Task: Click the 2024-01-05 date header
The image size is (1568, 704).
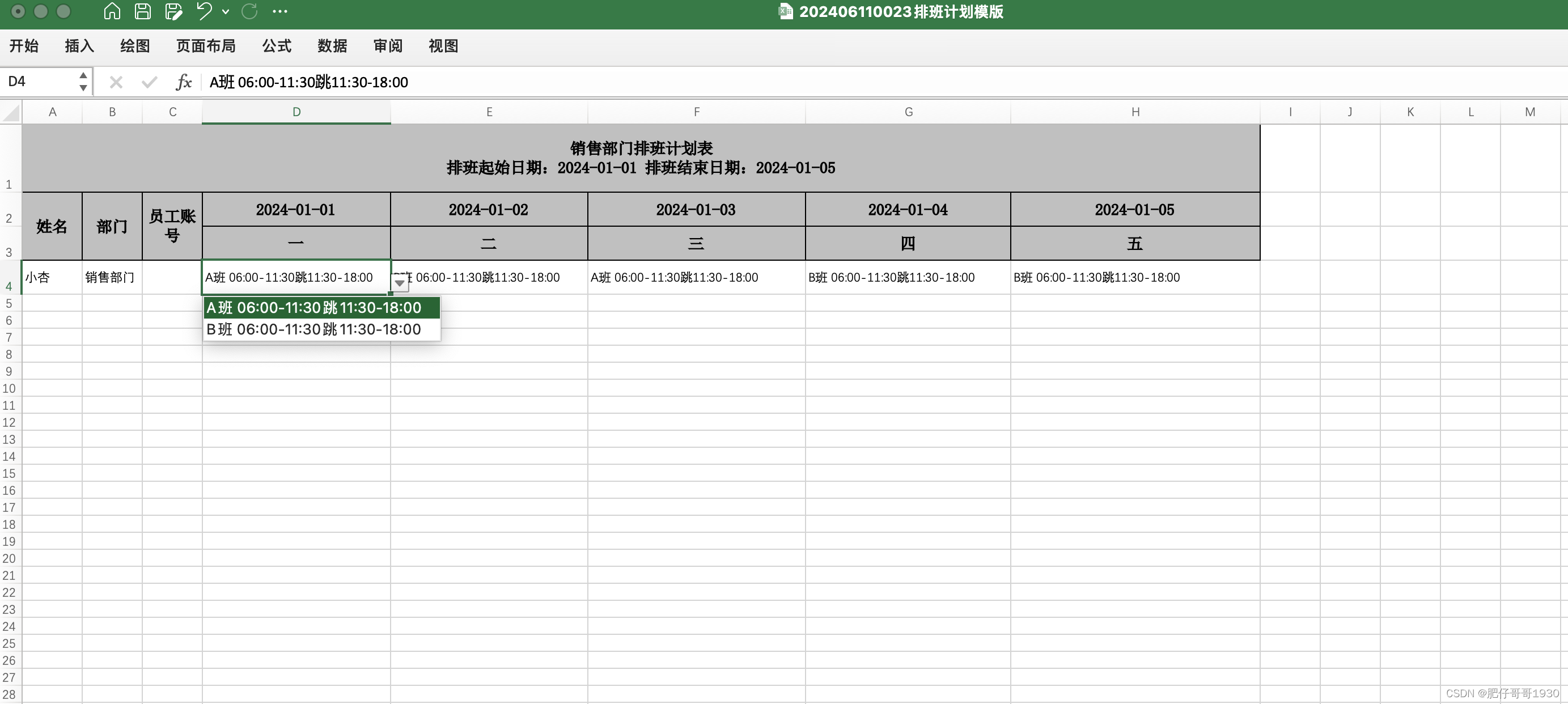Action: pos(1135,210)
